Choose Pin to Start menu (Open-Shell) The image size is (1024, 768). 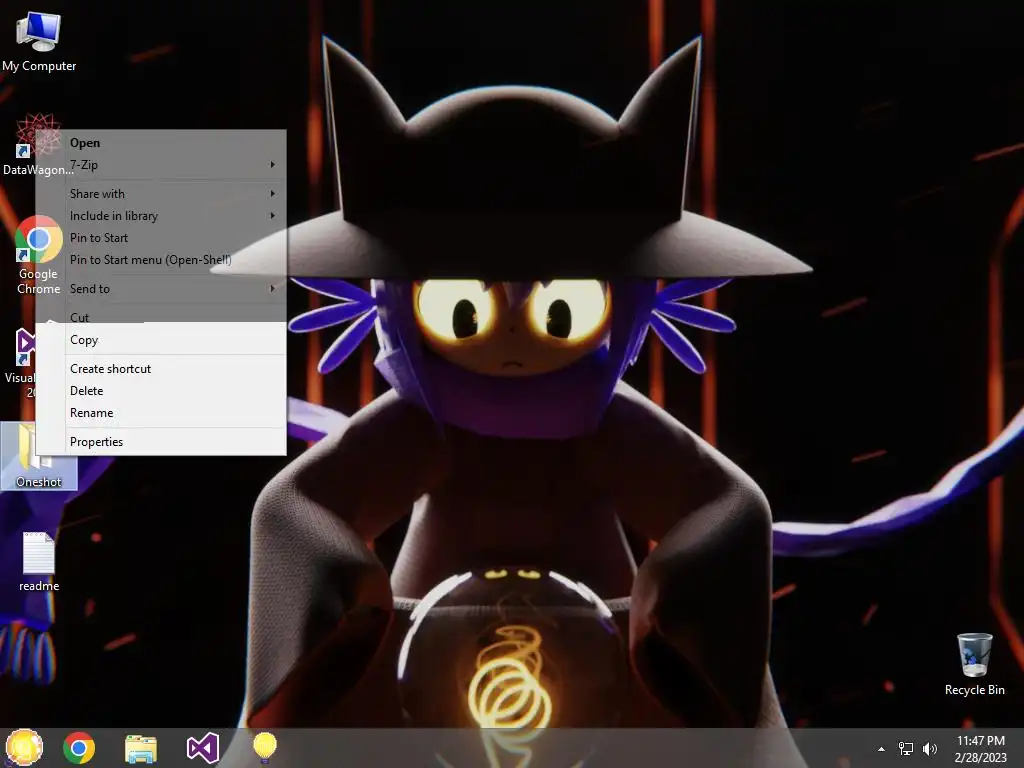coord(161,261)
